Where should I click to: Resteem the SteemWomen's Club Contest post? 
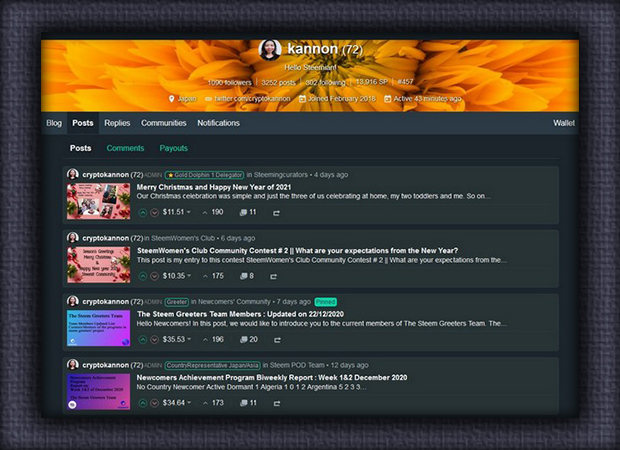tap(273, 276)
